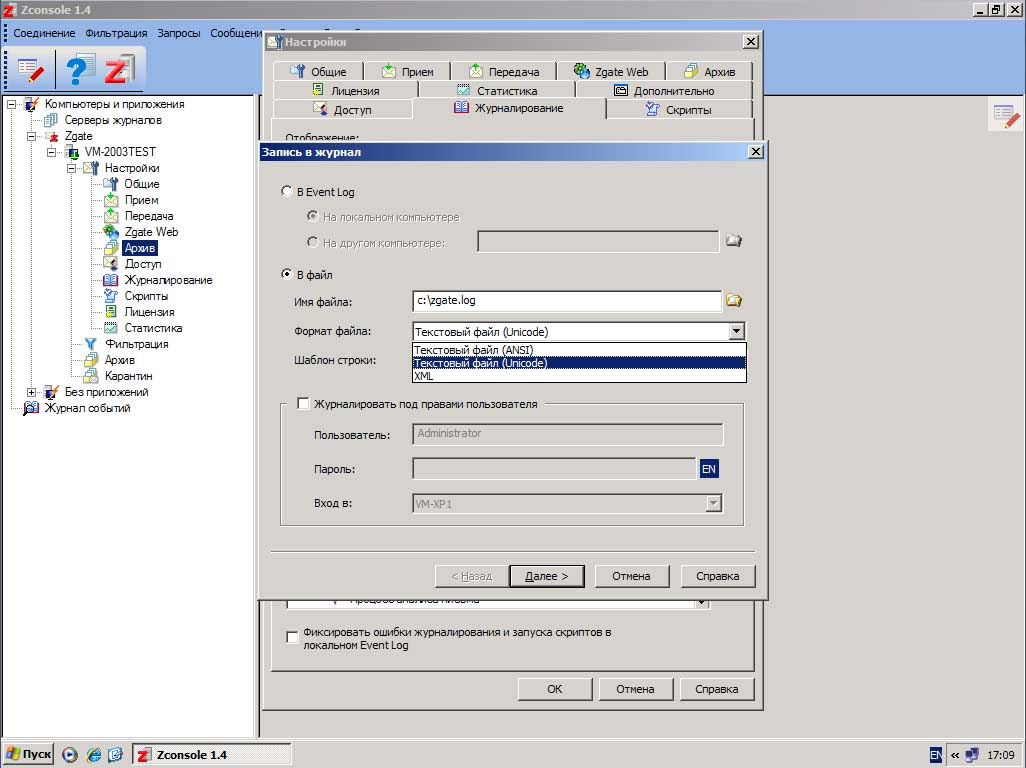The height and width of the screenshot is (768, 1026).
Task: Click the Журналирование book icon in tree
Action: 111,280
